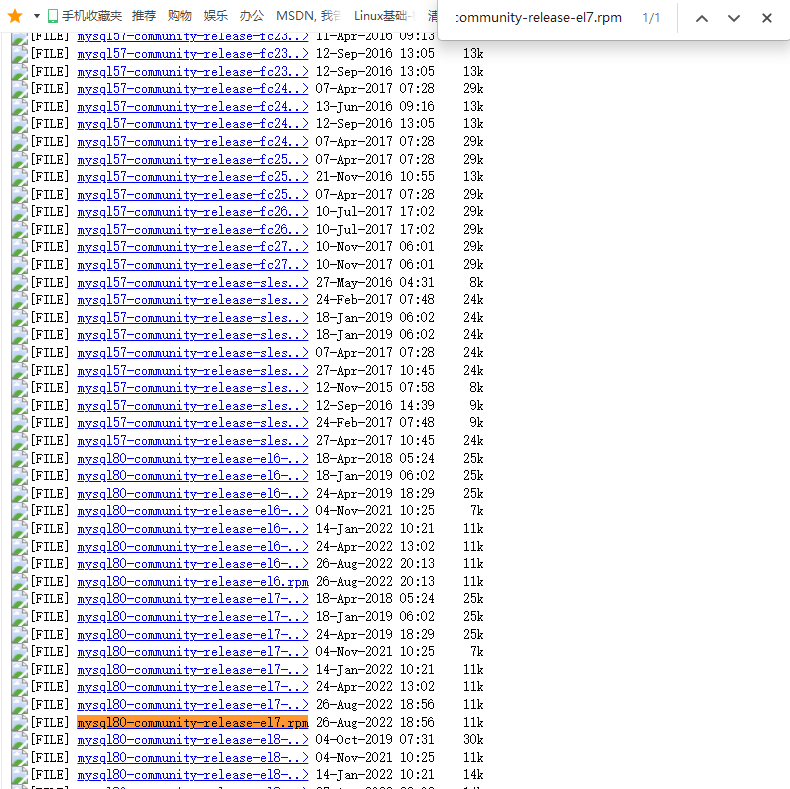Click file icon beside el7.rpm row
Viewport: 790px width, 789px height.
click(x=19, y=723)
